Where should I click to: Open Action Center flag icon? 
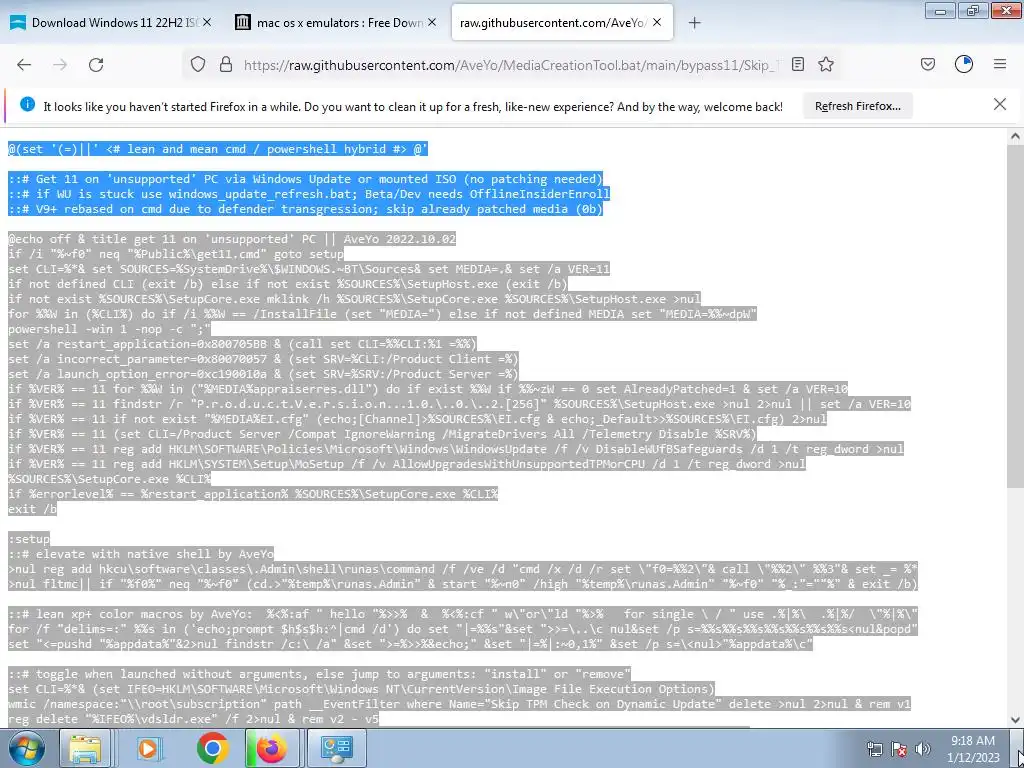(x=899, y=749)
